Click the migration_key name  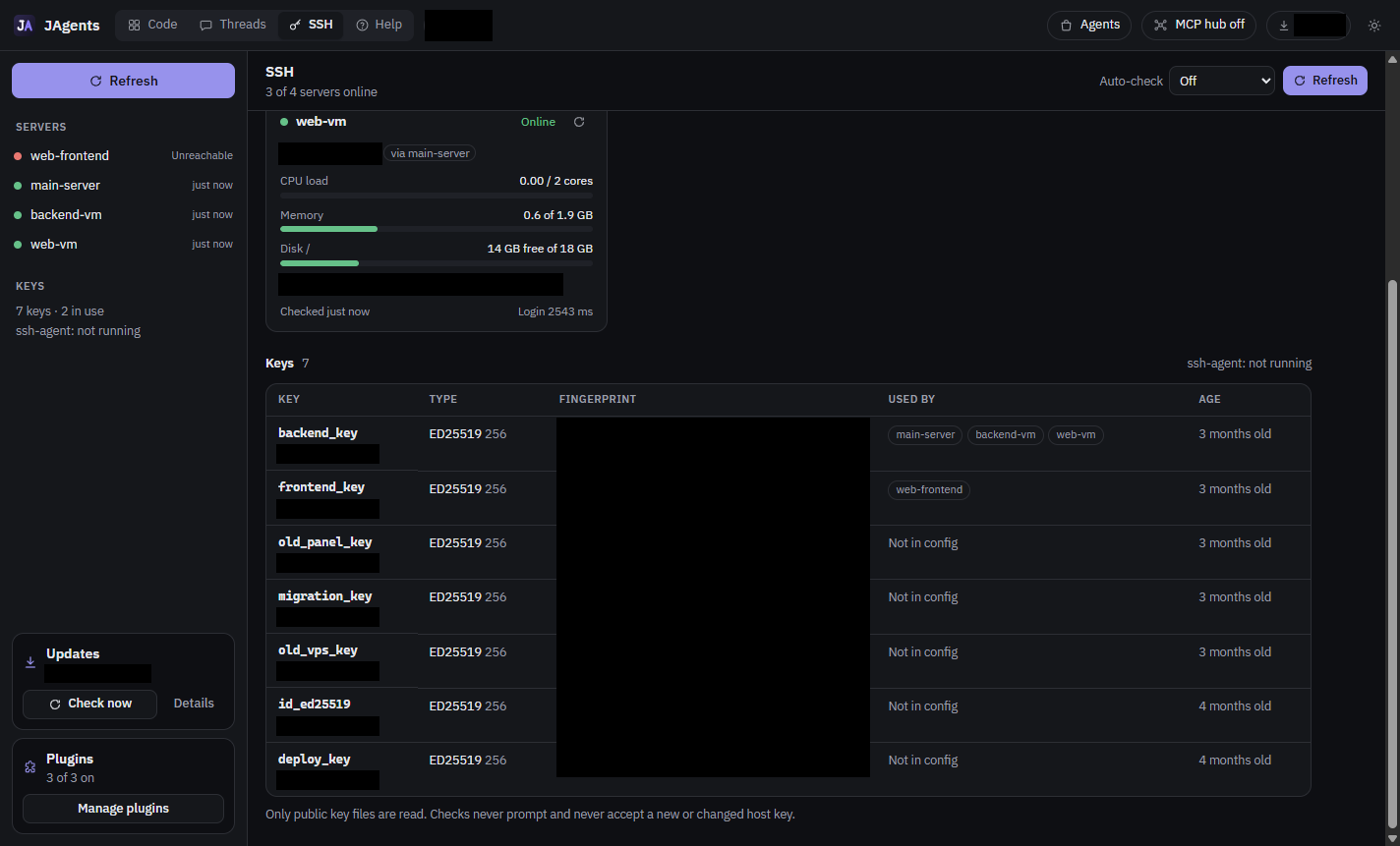[325, 596]
